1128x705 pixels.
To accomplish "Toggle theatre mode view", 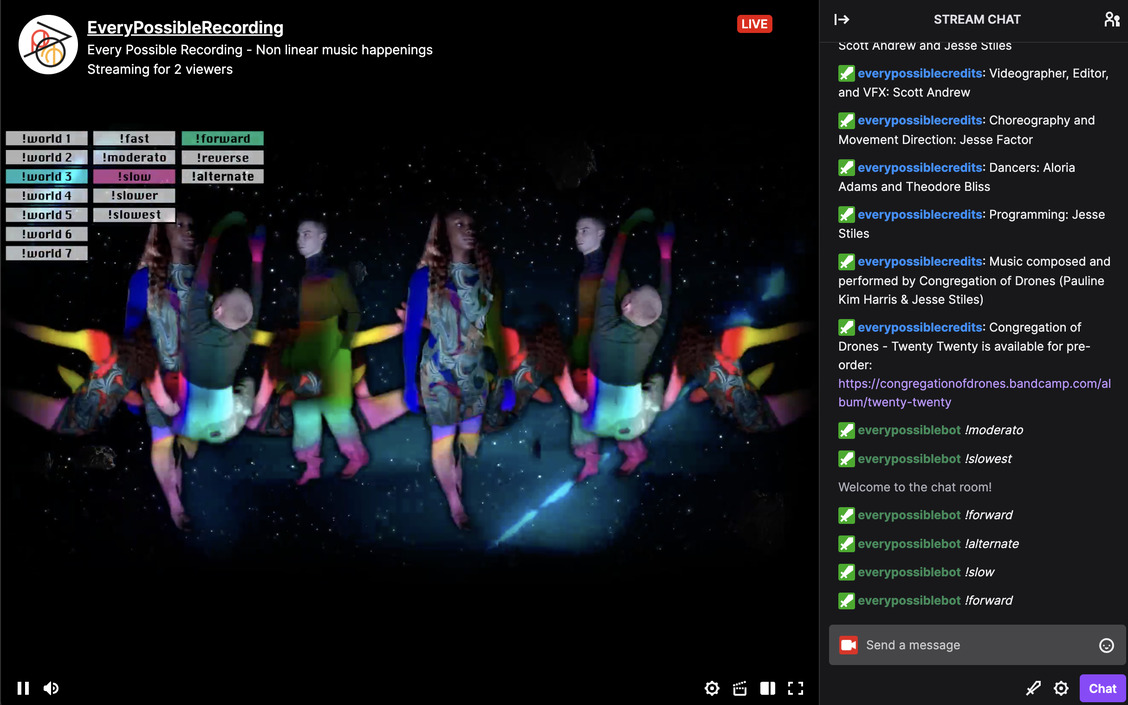I will point(768,688).
